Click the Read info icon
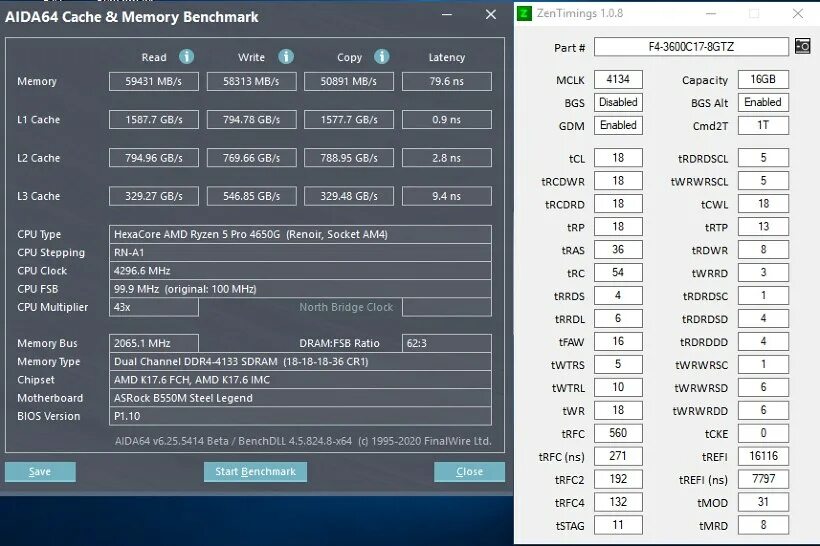Screen dimensions: 820x546 tap(186, 56)
